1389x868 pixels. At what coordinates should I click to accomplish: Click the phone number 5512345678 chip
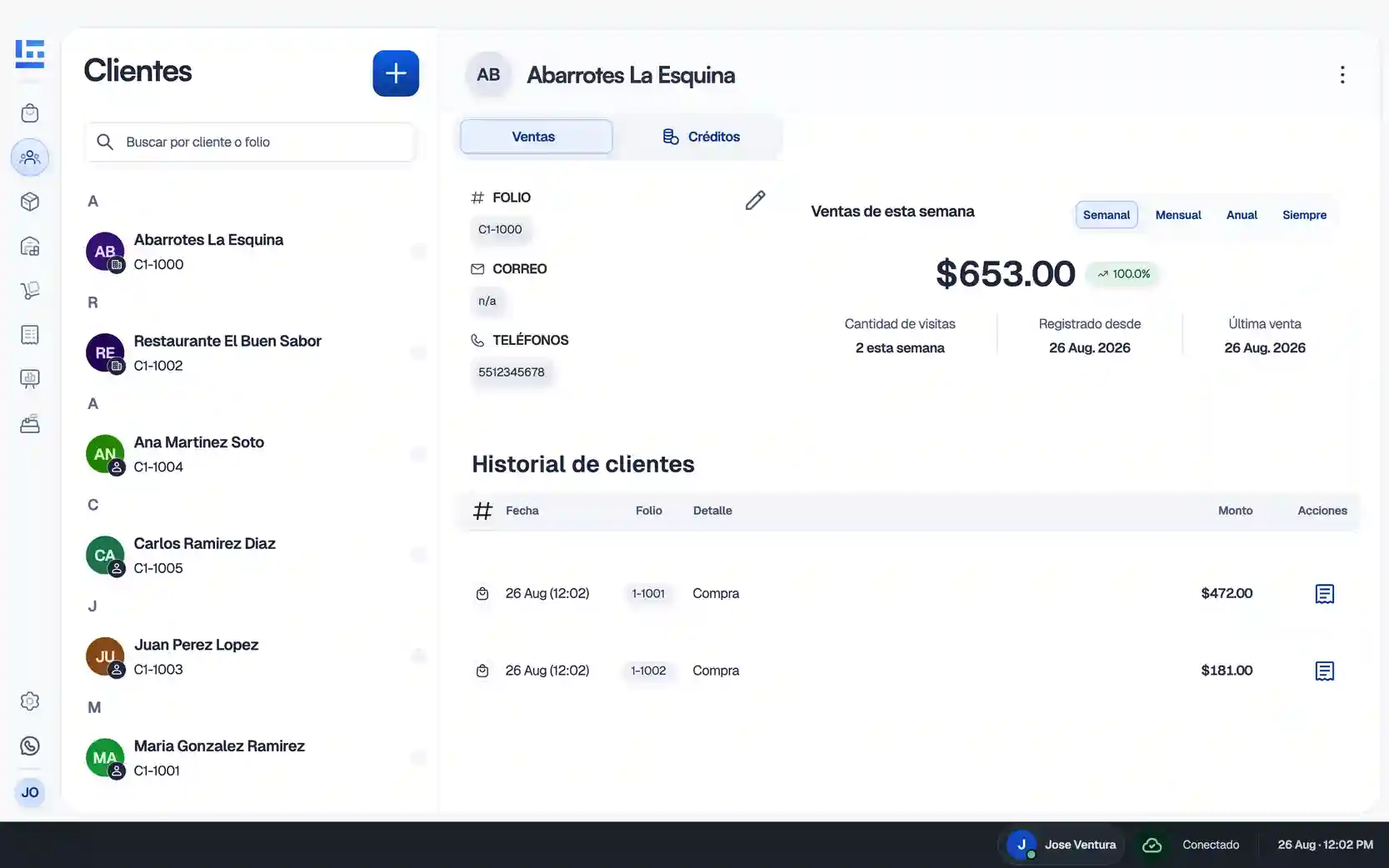[x=512, y=372]
